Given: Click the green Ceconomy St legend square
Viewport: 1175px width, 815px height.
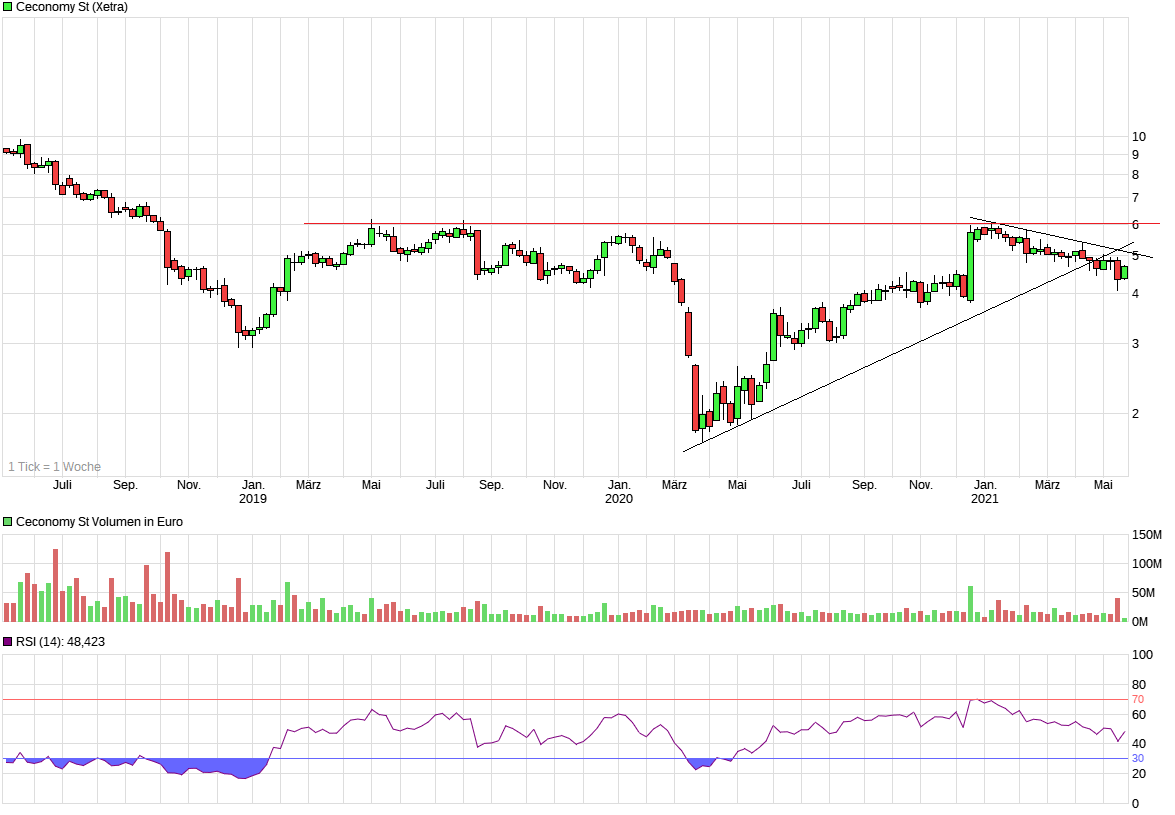Looking at the screenshot, I should [x=7, y=7].
